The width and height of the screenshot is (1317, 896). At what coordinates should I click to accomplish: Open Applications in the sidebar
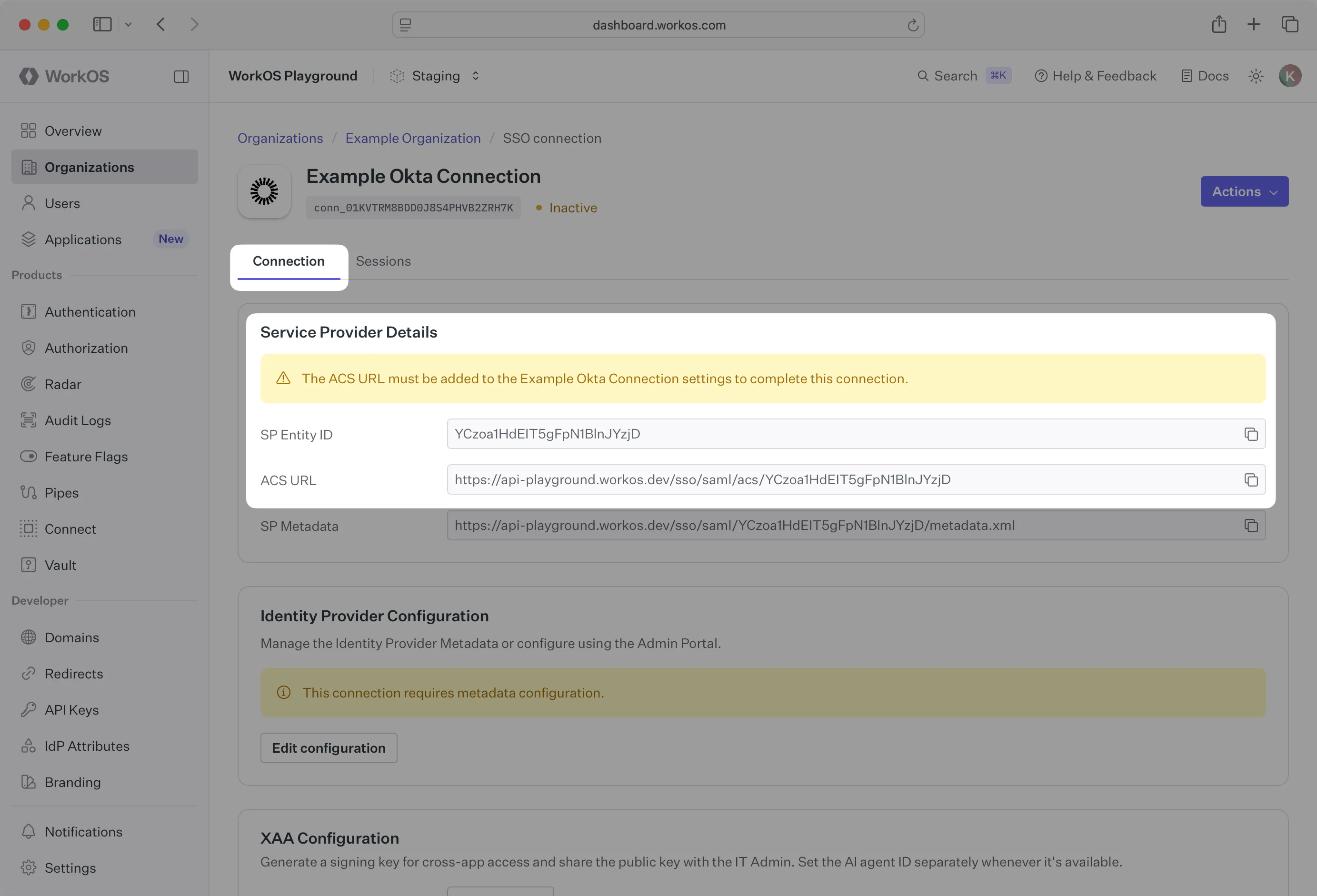coord(105,239)
